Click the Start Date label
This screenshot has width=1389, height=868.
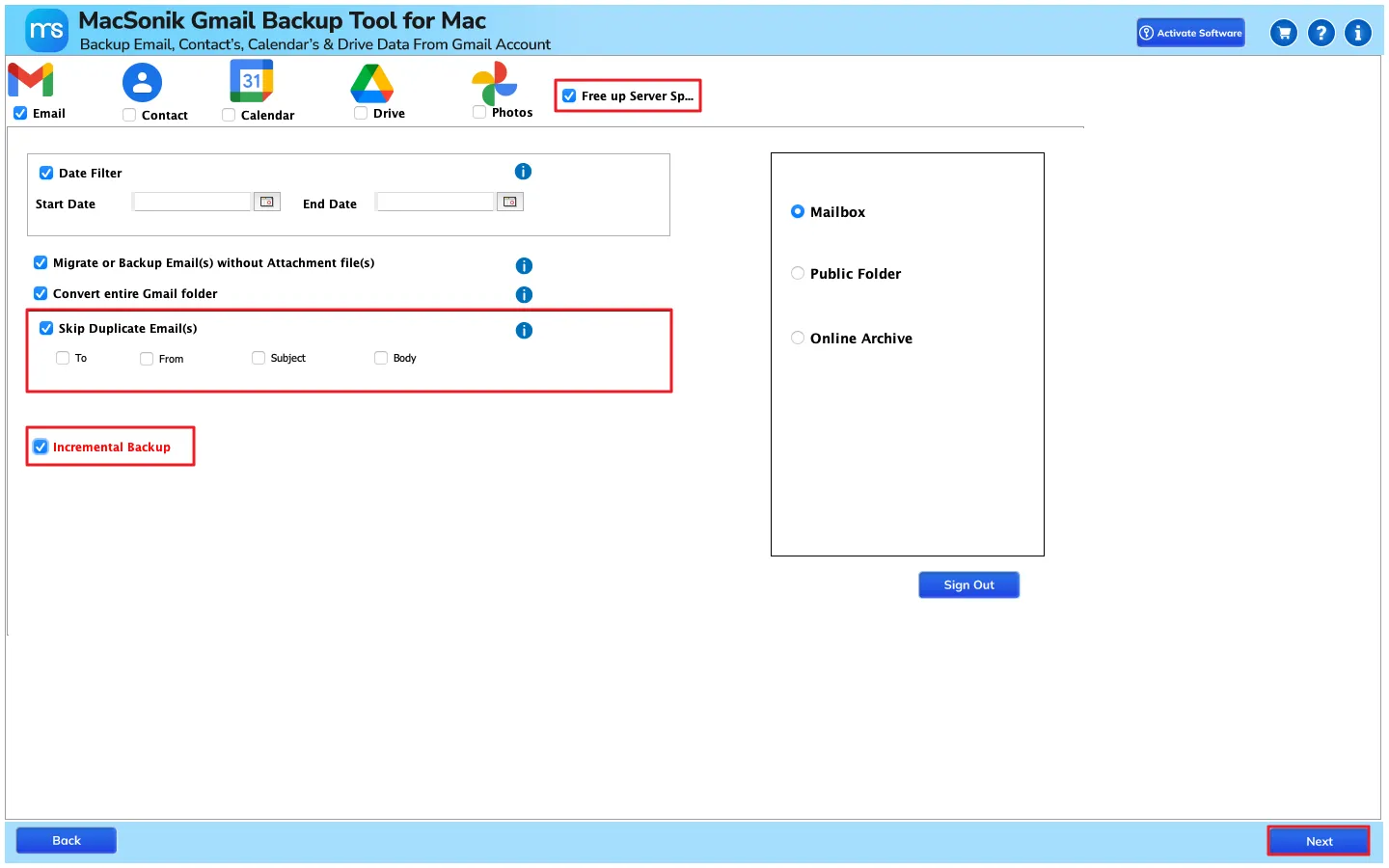[x=66, y=203]
